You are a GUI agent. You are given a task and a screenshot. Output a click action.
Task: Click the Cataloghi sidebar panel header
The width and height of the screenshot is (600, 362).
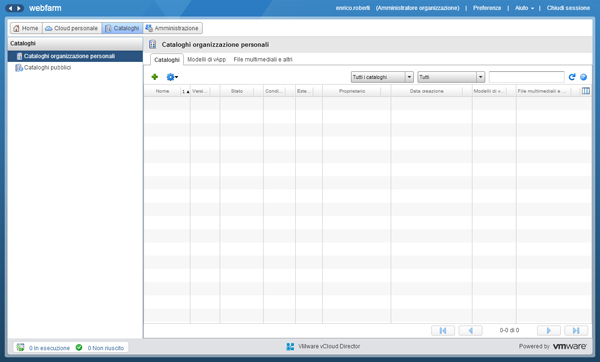pyautogui.click(x=75, y=43)
